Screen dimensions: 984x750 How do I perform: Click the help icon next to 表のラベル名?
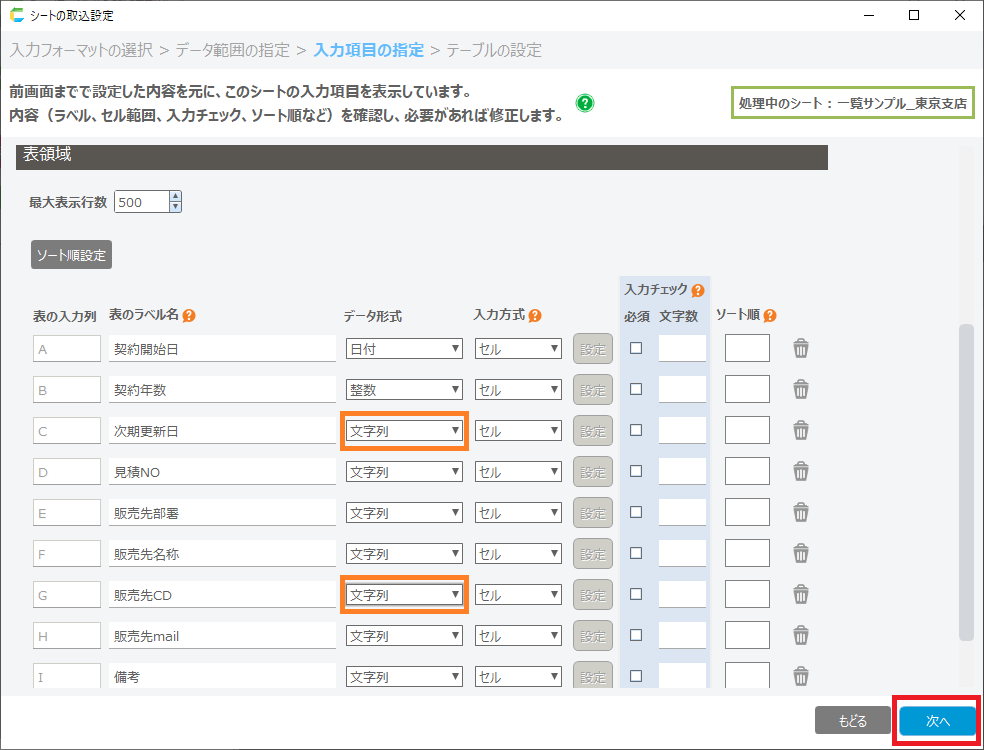pyautogui.click(x=189, y=316)
